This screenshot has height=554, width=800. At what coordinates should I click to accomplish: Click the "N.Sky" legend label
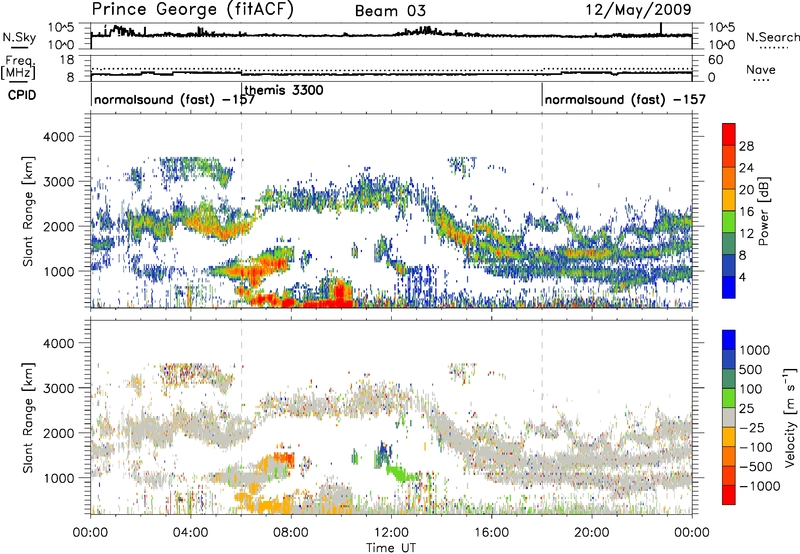tap(19, 37)
